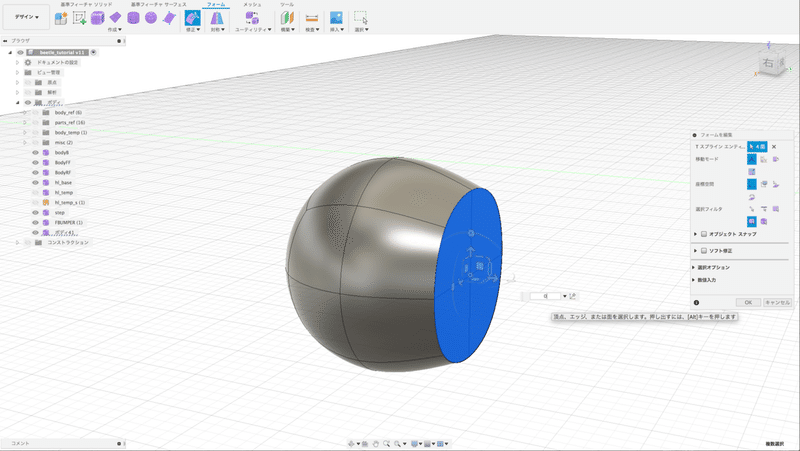This screenshot has height=451, width=800.
Task: Choose the local coordinate space icon
Action: 776,184
